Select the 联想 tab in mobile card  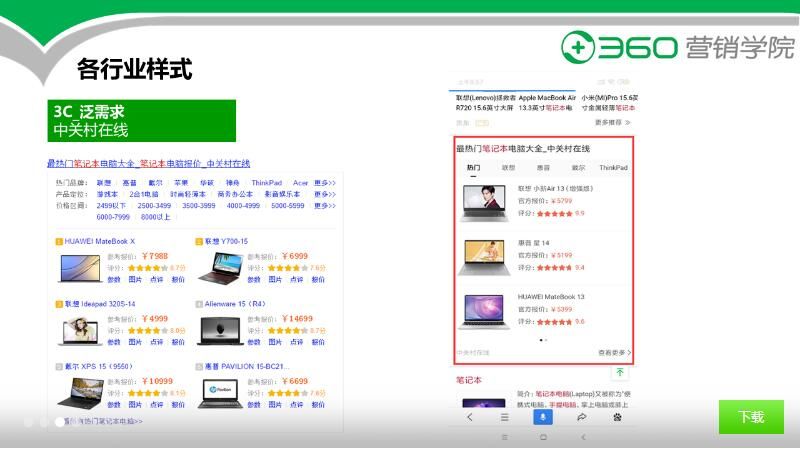508,168
